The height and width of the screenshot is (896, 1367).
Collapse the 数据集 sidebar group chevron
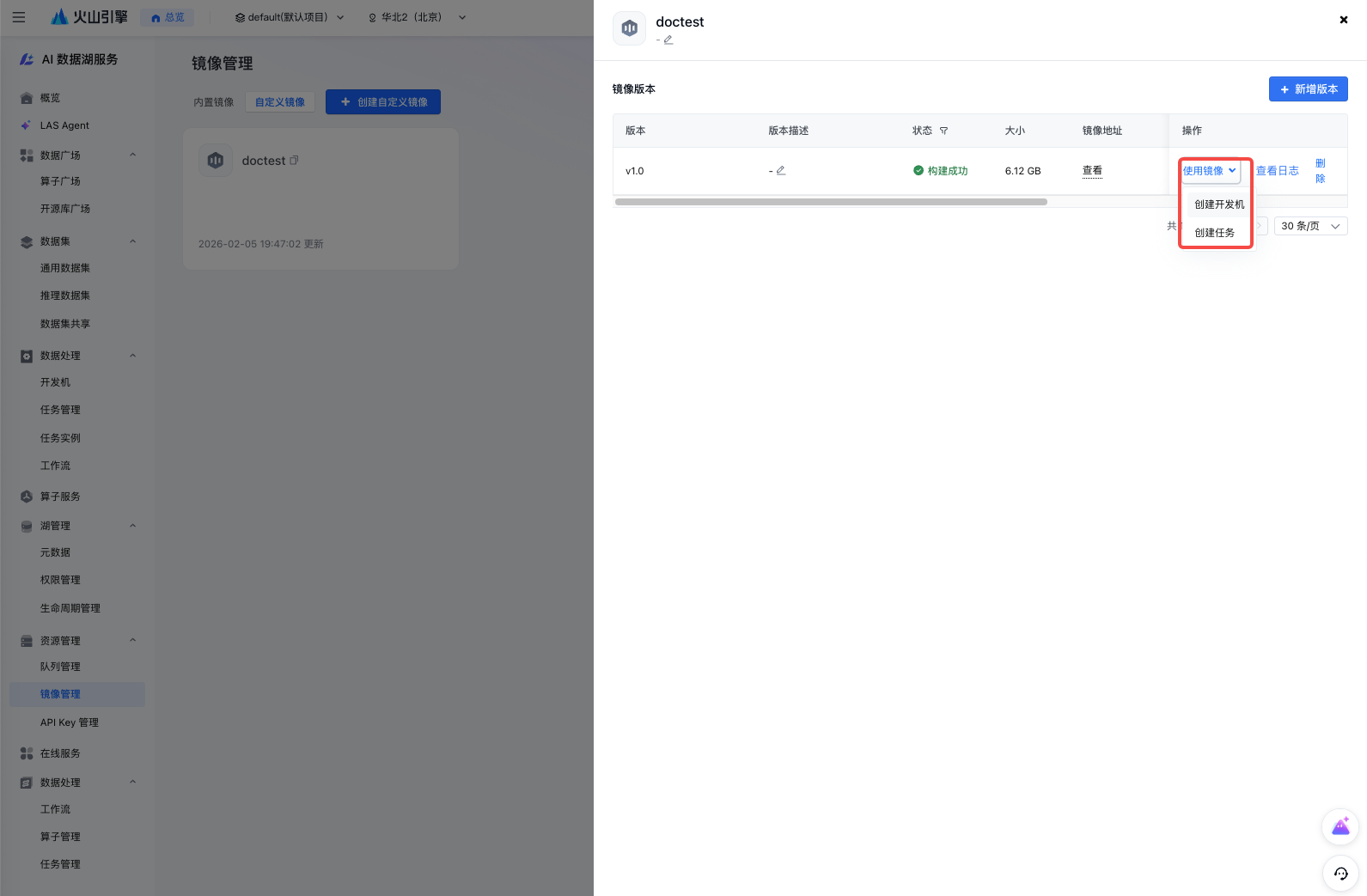pyautogui.click(x=133, y=241)
